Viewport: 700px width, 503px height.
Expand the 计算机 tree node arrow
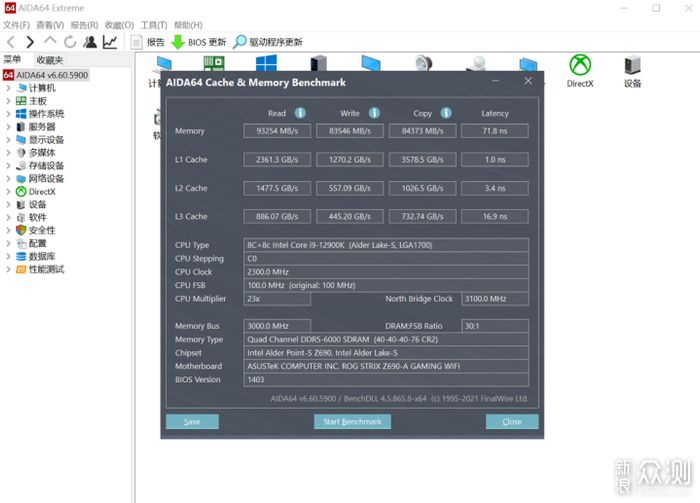pyautogui.click(x=8, y=88)
